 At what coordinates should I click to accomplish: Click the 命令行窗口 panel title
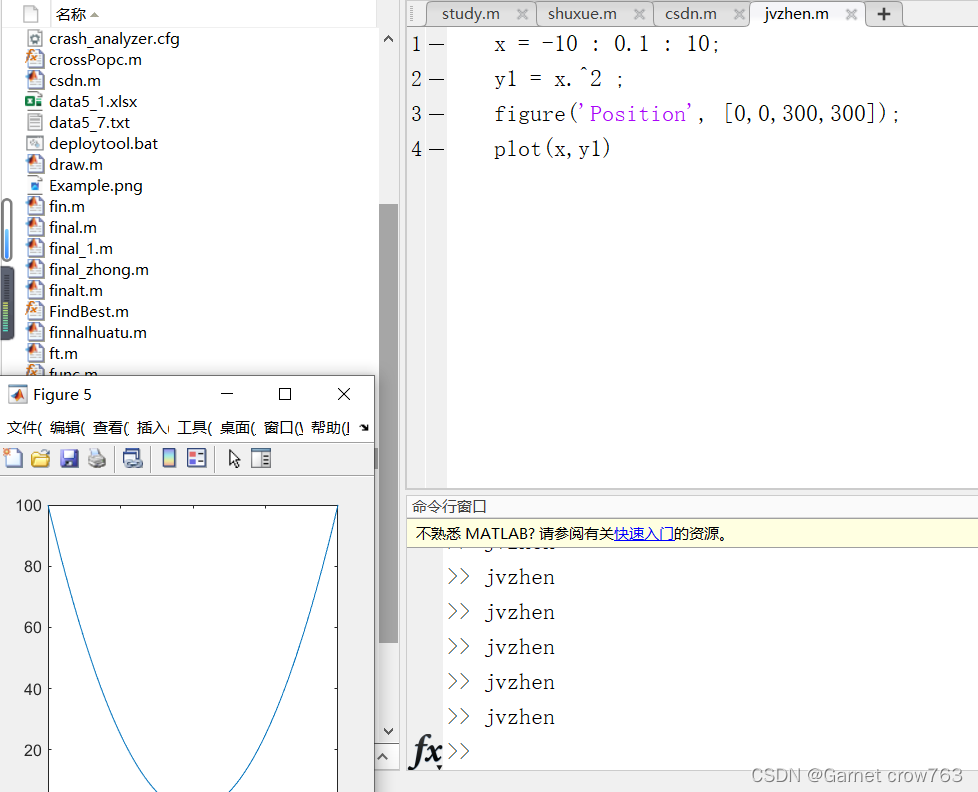tap(449, 506)
